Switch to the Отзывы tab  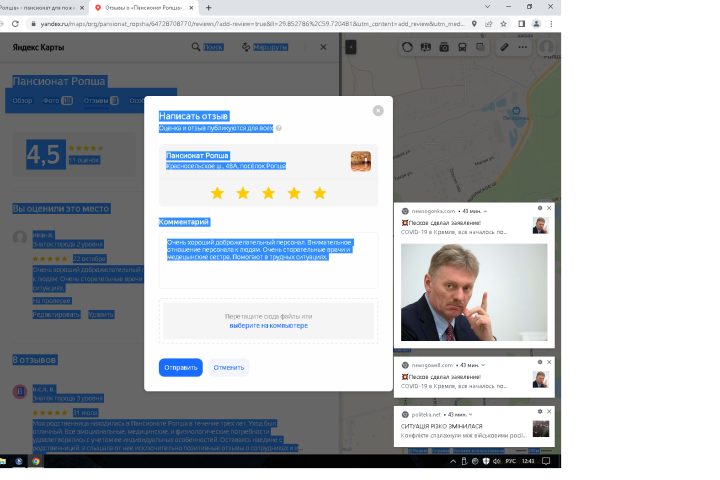(x=101, y=101)
